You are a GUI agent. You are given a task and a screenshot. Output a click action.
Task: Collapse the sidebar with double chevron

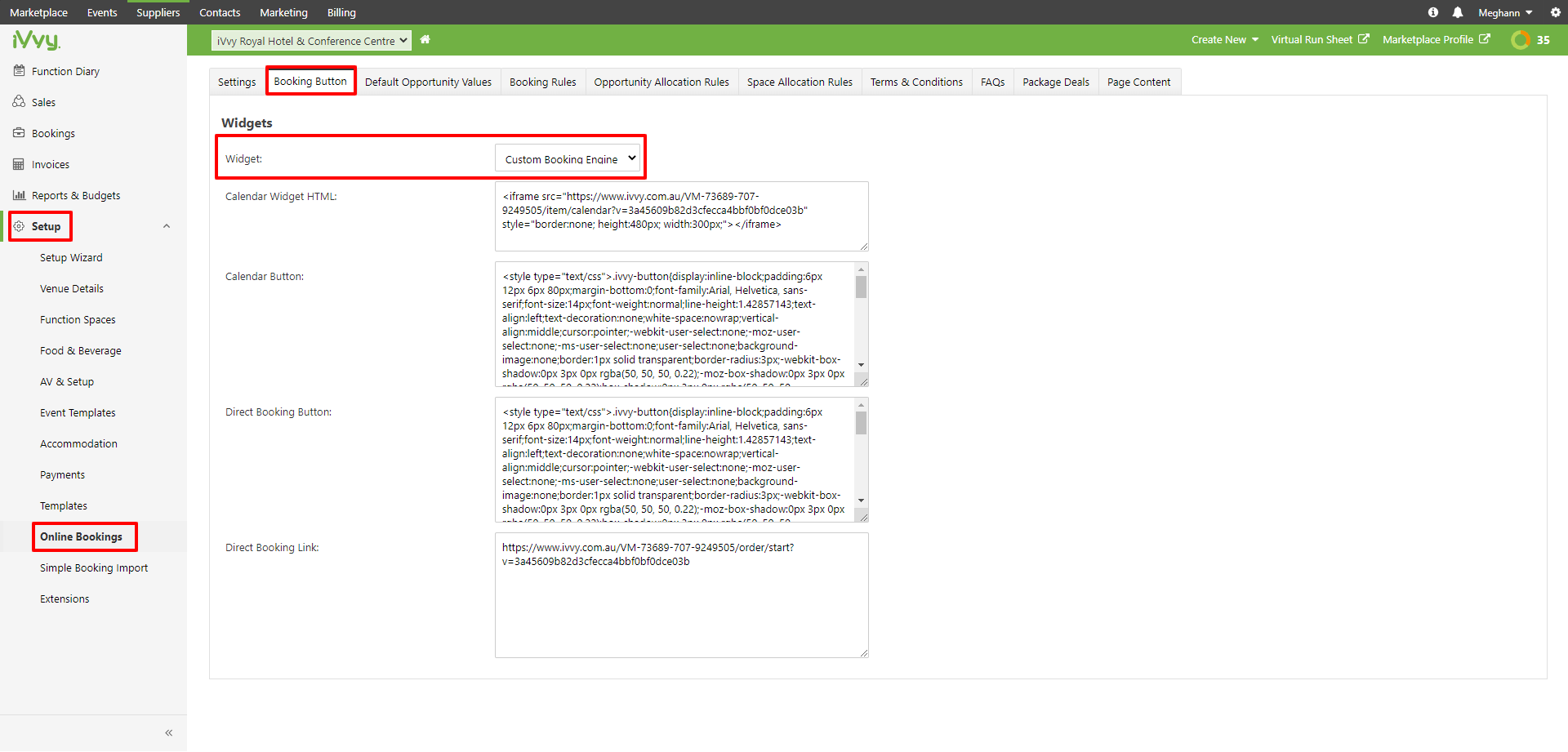coord(169,732)
